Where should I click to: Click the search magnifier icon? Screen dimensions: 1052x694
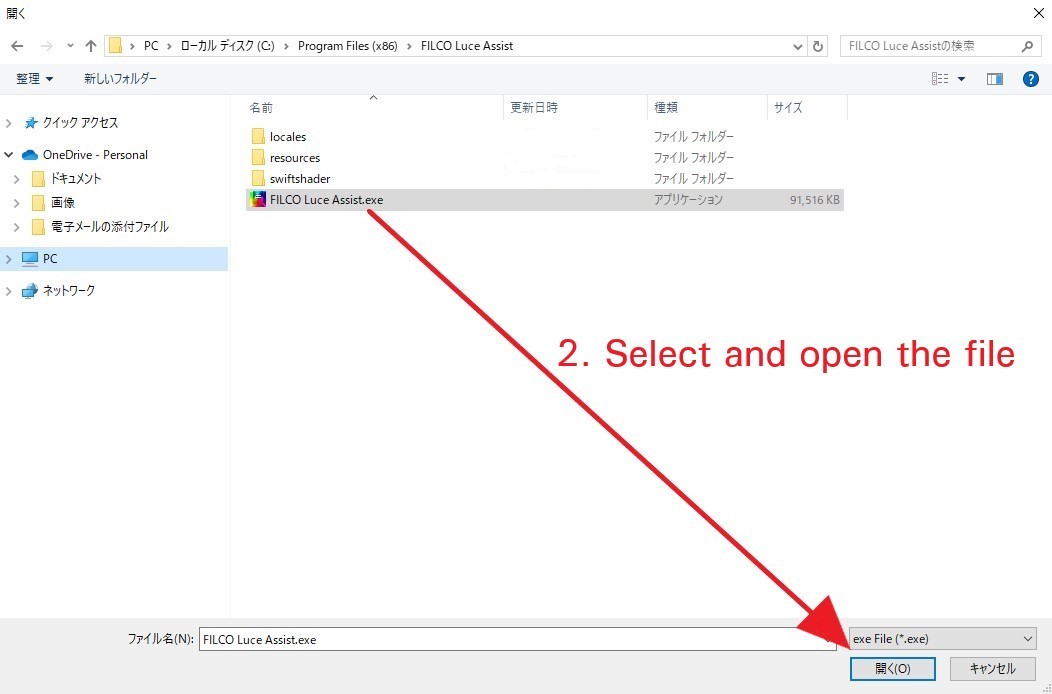pos(1027,46)
